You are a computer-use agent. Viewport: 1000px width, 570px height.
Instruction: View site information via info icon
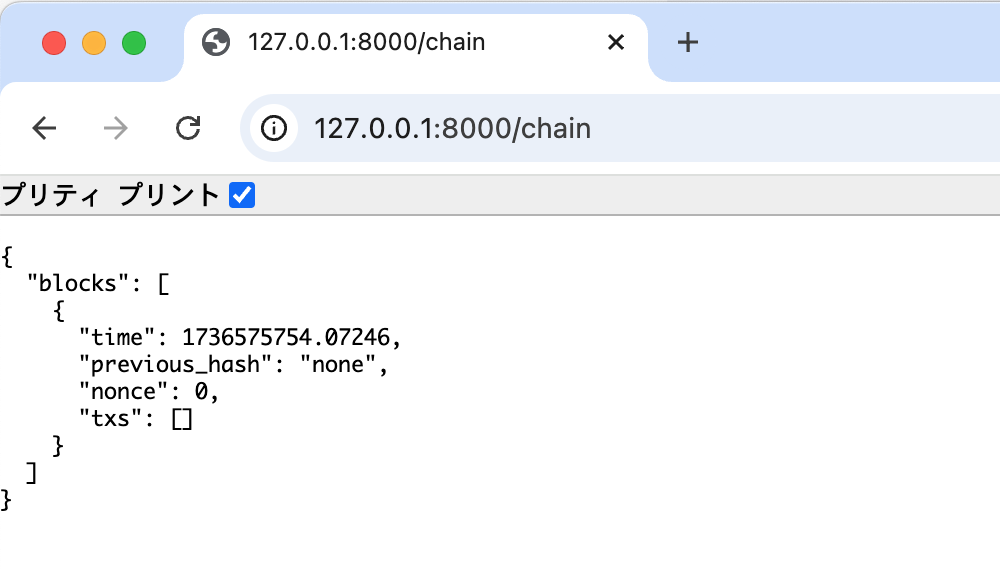(274, 128)
